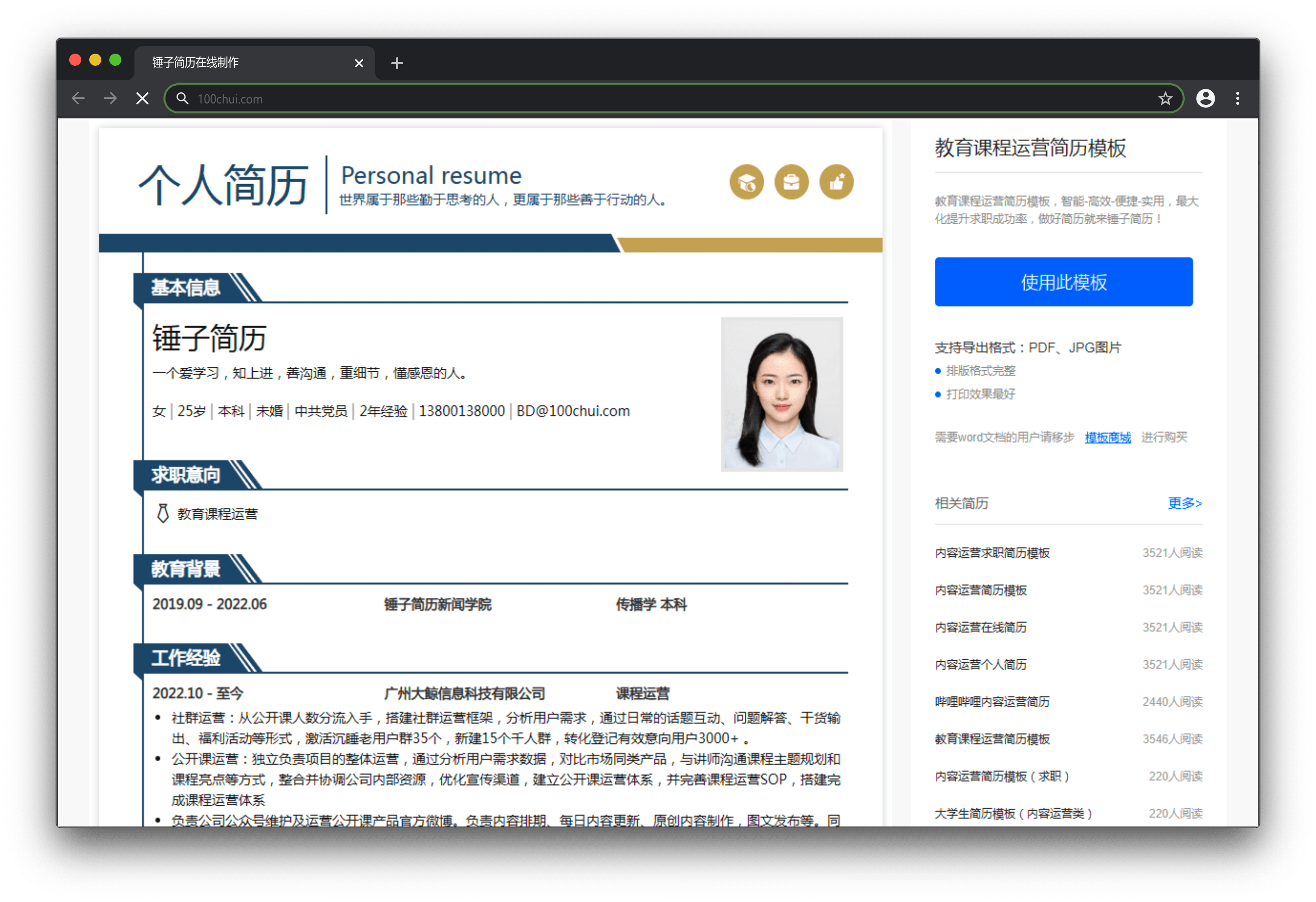The width and height of the screenshot is (1316, 902).
Task: Click the 工作经验 section header
Action: (186, 658)
